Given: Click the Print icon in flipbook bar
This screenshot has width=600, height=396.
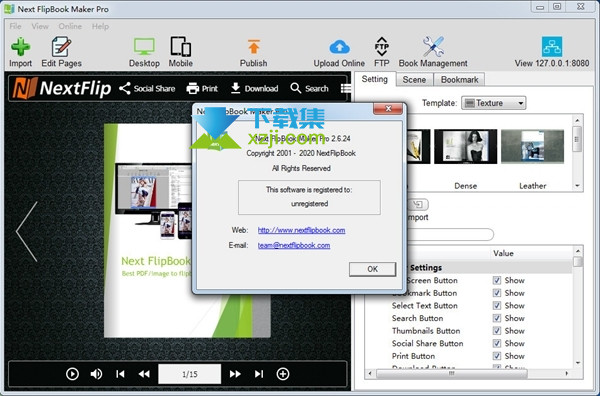Looking at the screenshot, I should click(192, 88).
